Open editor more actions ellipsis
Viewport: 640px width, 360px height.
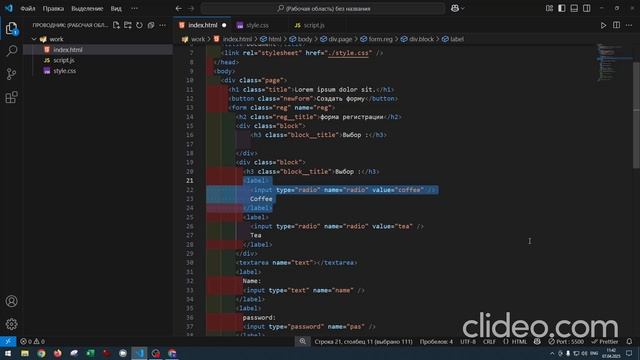[629, 25]
